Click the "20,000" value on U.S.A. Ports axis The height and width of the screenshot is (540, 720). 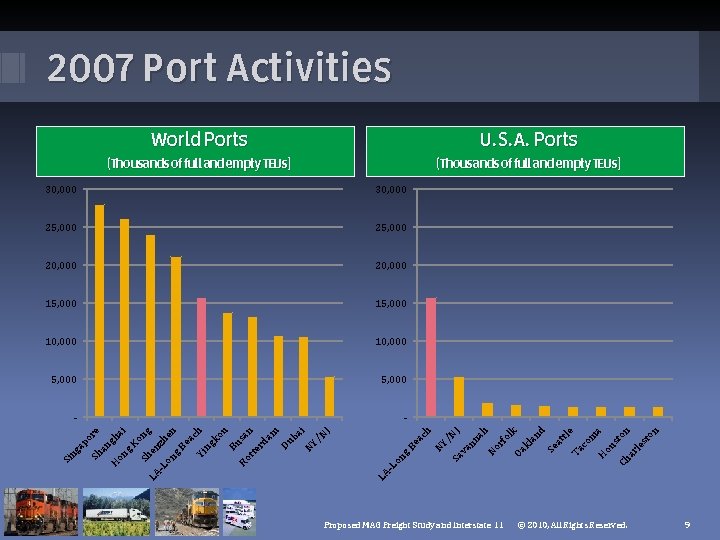tap(391, 266)
